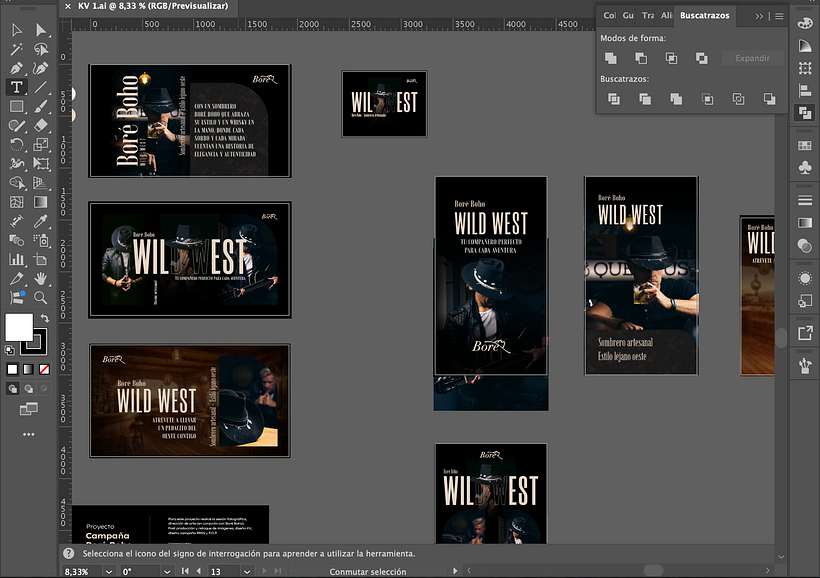The image size is (820, 578).
Task: Expand hidden panel tabs with double chevron
Action: click(x=759, y=16)
